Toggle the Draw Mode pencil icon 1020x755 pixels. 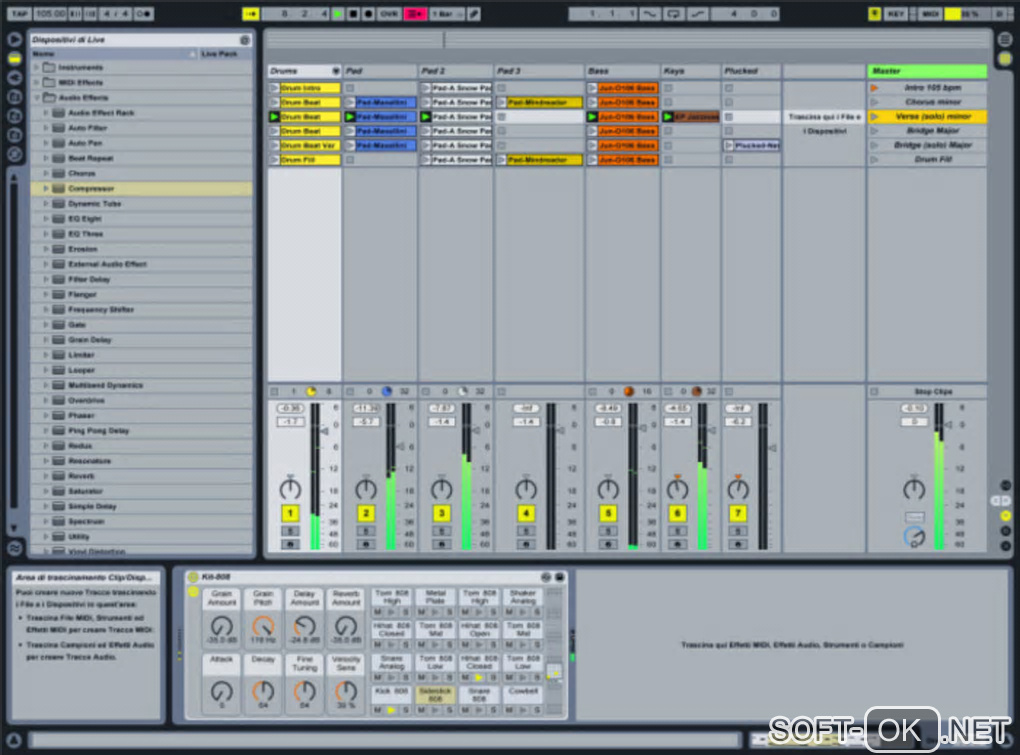tap(474, 14)
